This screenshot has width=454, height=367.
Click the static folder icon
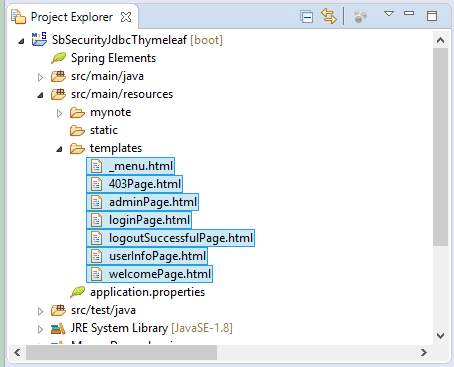[x=77, y=131]
